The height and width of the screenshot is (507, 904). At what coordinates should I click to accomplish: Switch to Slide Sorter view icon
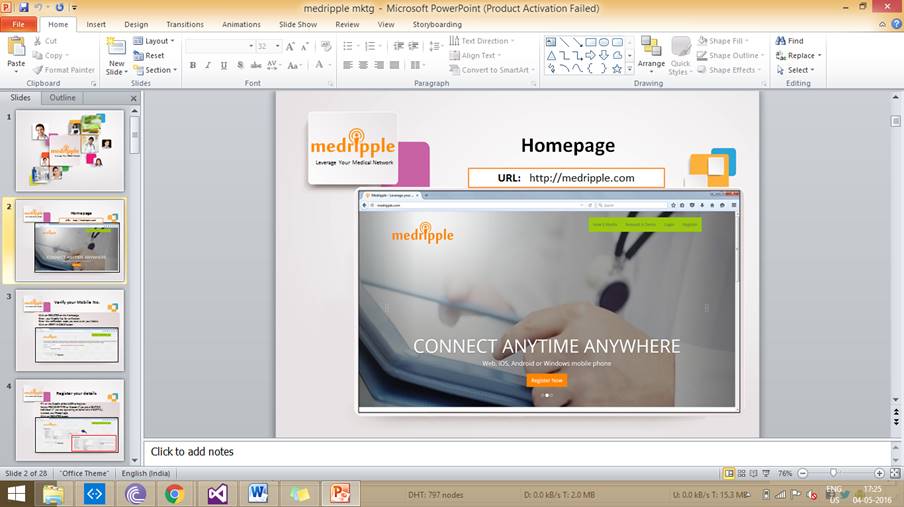(x=743, y=473)
